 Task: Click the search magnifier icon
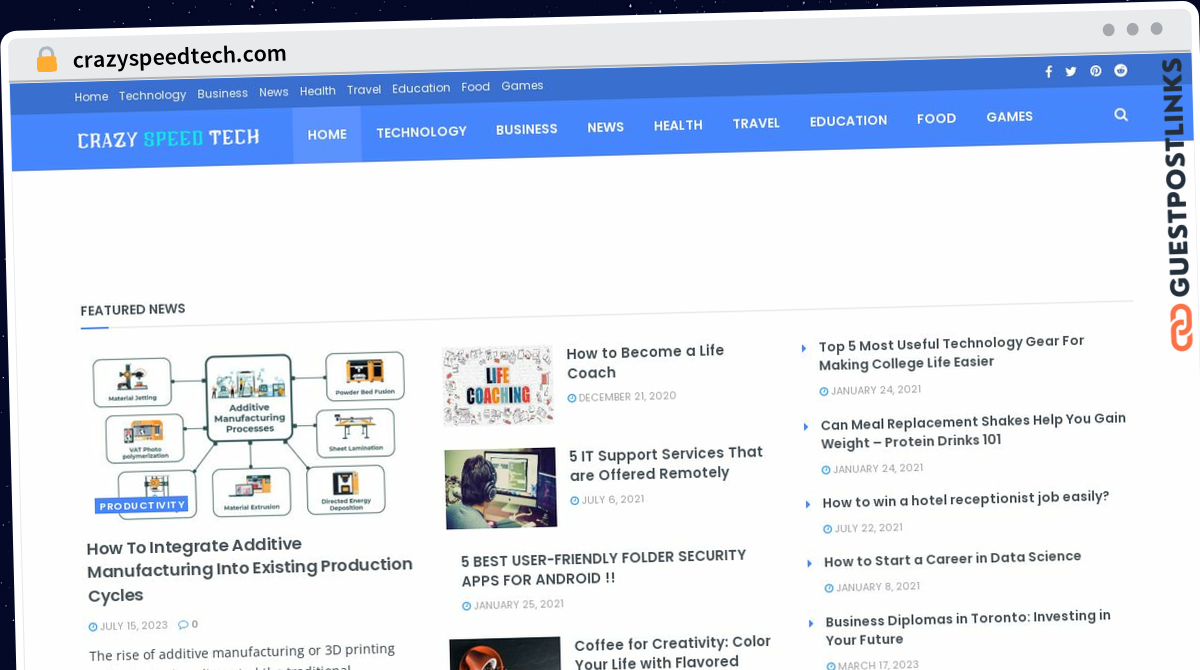(1121, 115)
